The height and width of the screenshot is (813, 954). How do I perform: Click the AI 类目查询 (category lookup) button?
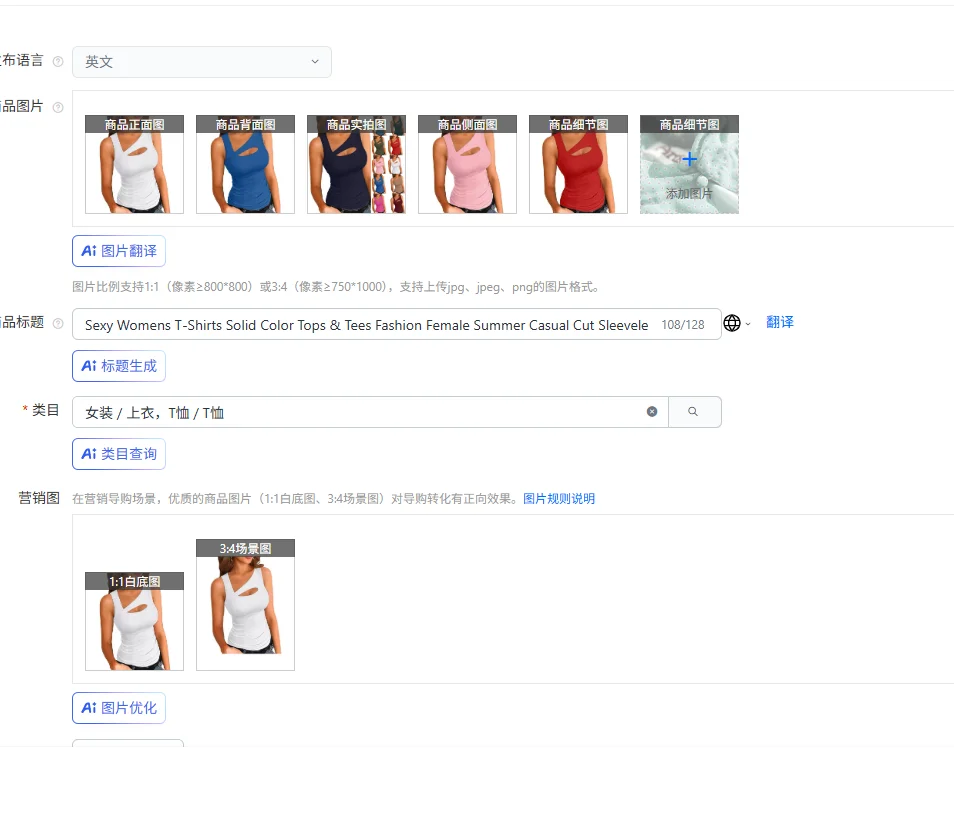point(118,453)
